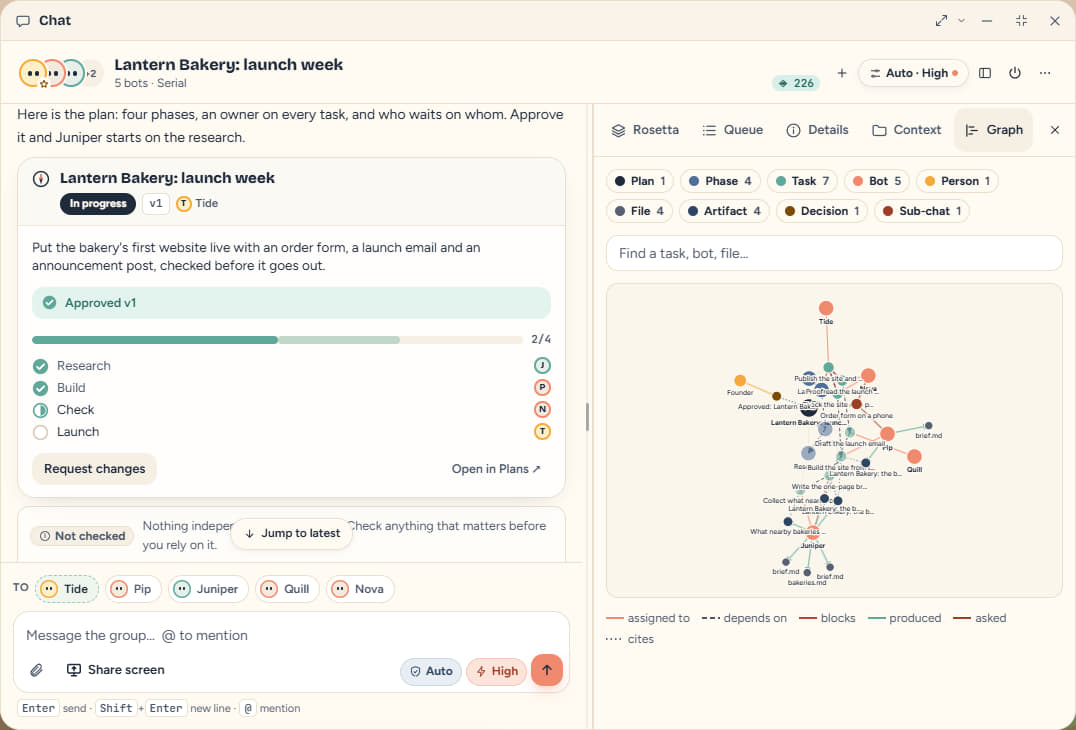1076x730 pixels.
Task: Open the P owner avatar on Build row
Action: click(x=542, y=388)
